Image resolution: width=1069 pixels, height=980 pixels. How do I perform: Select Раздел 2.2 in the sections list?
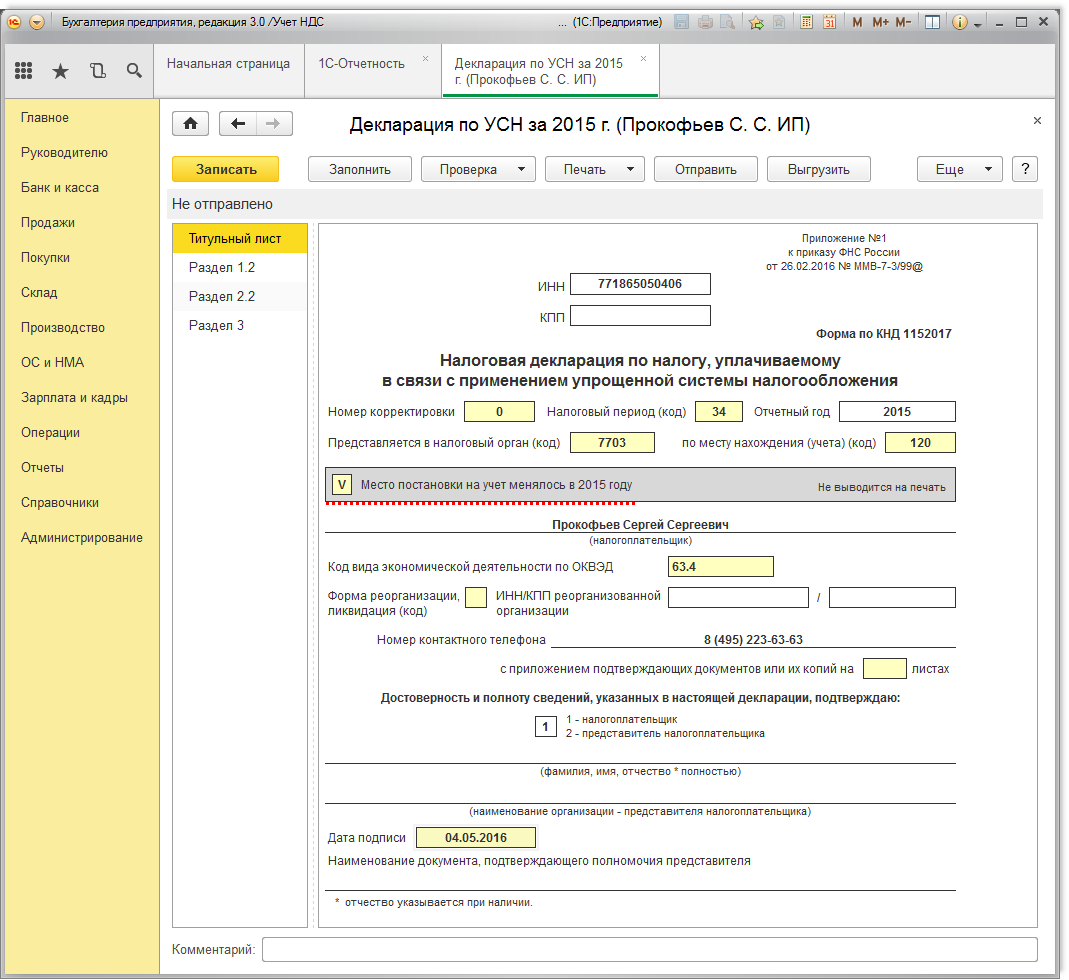tap(222, 297)
